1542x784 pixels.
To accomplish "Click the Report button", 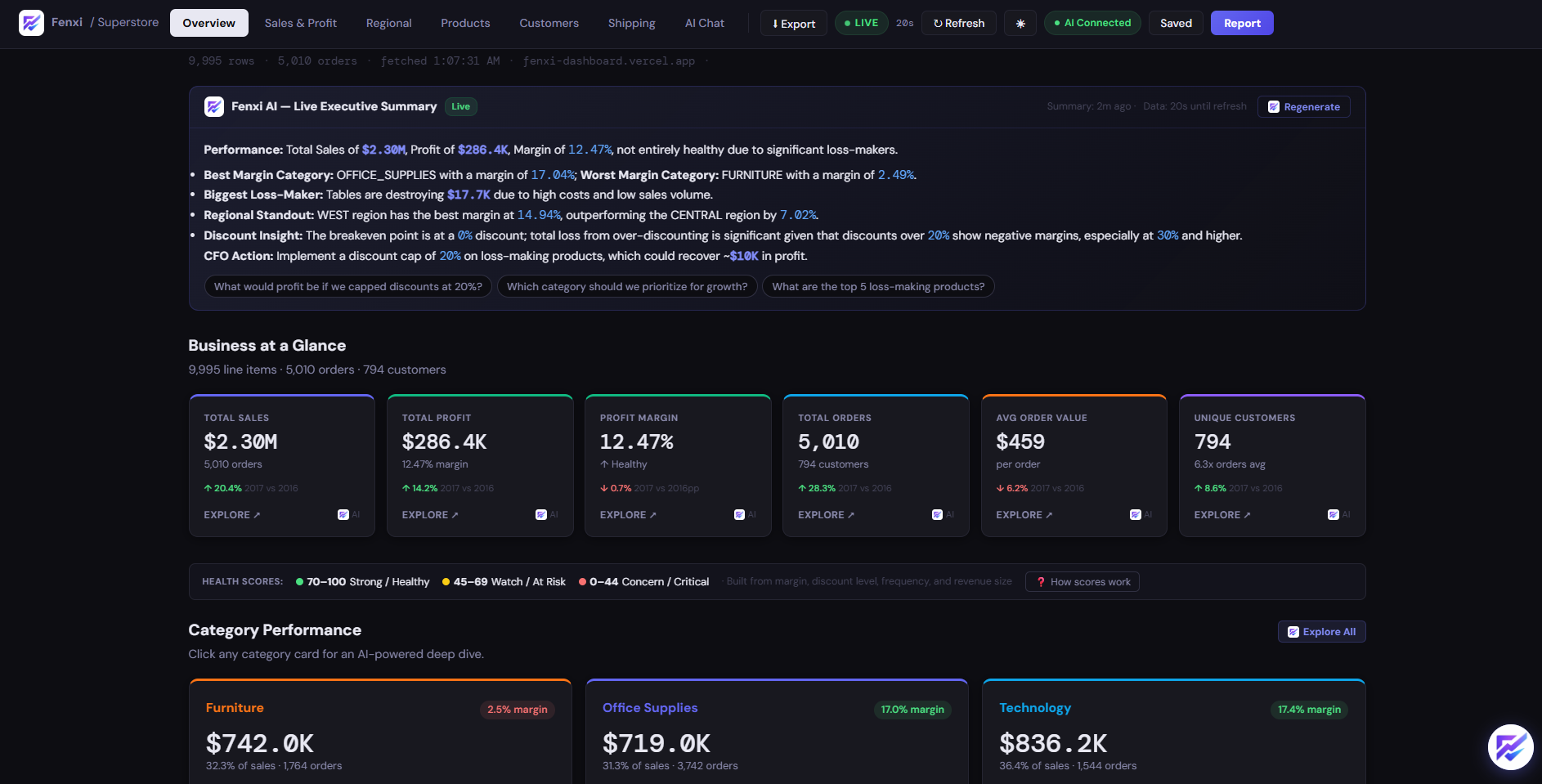I will coord(1242,22).
